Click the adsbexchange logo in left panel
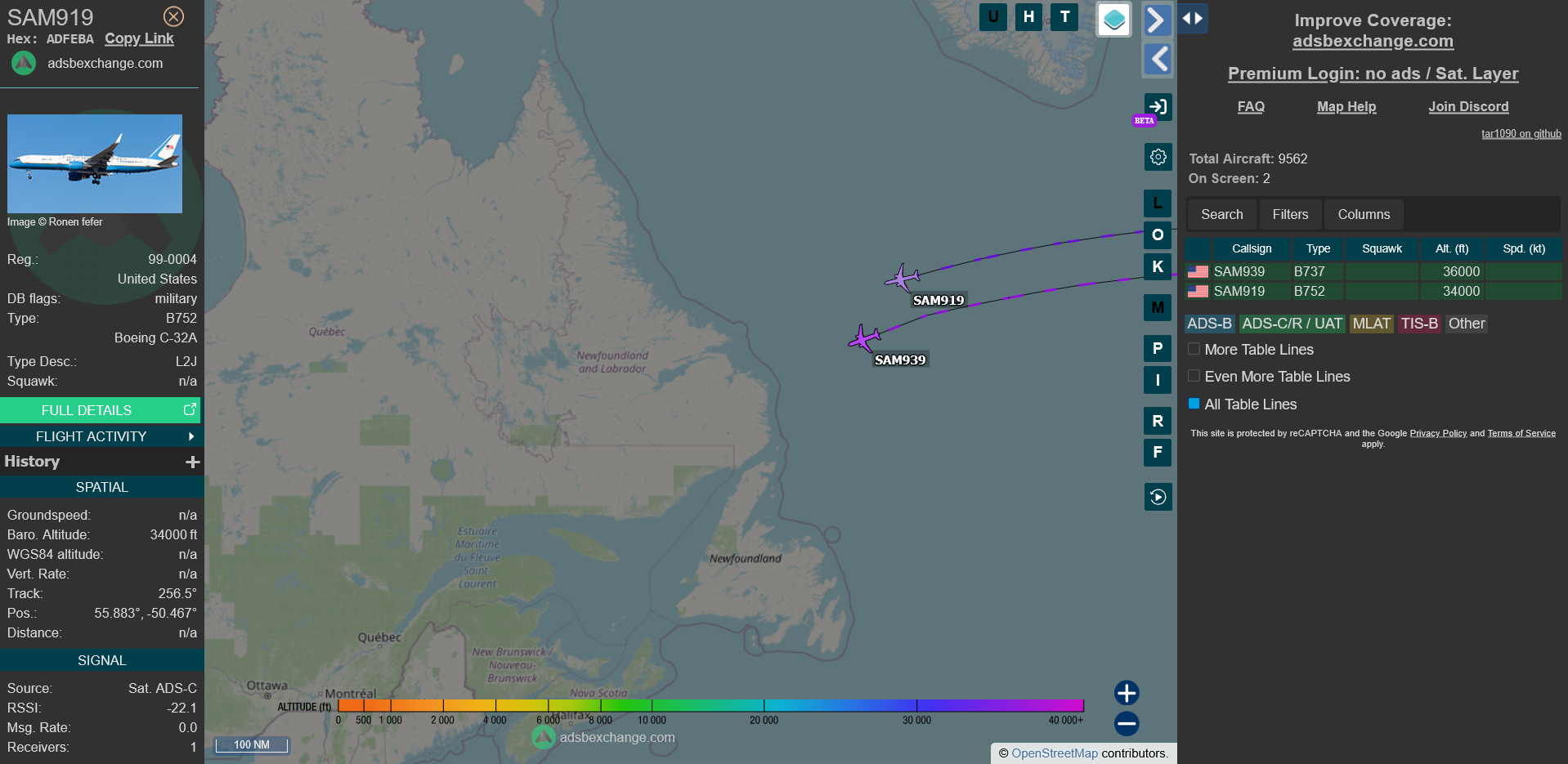 point(24,63)
